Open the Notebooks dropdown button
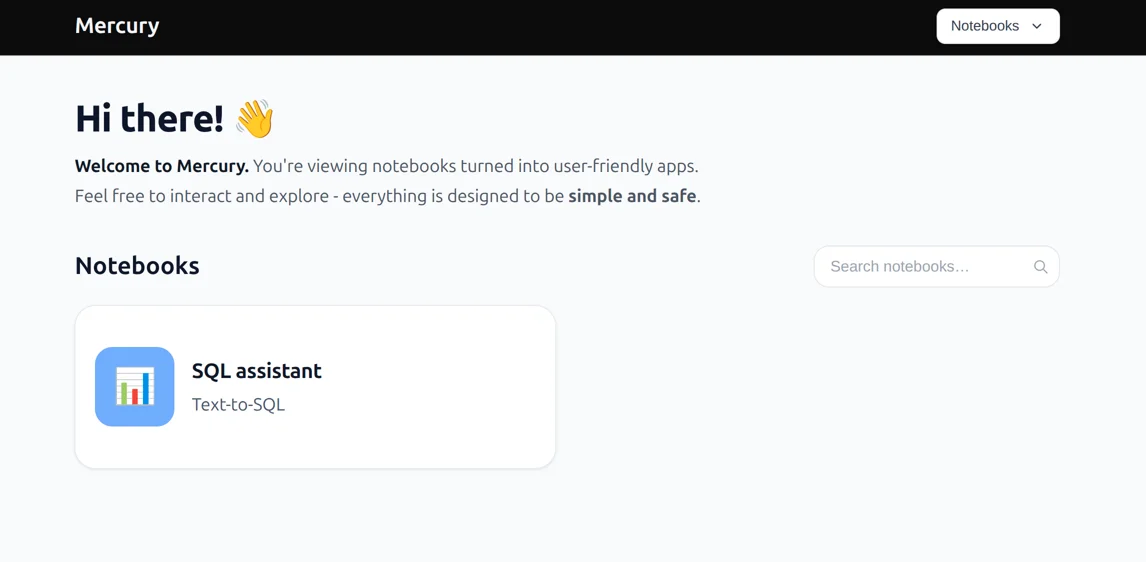This screenshot has width=1146, height=562. pos(997,26)
